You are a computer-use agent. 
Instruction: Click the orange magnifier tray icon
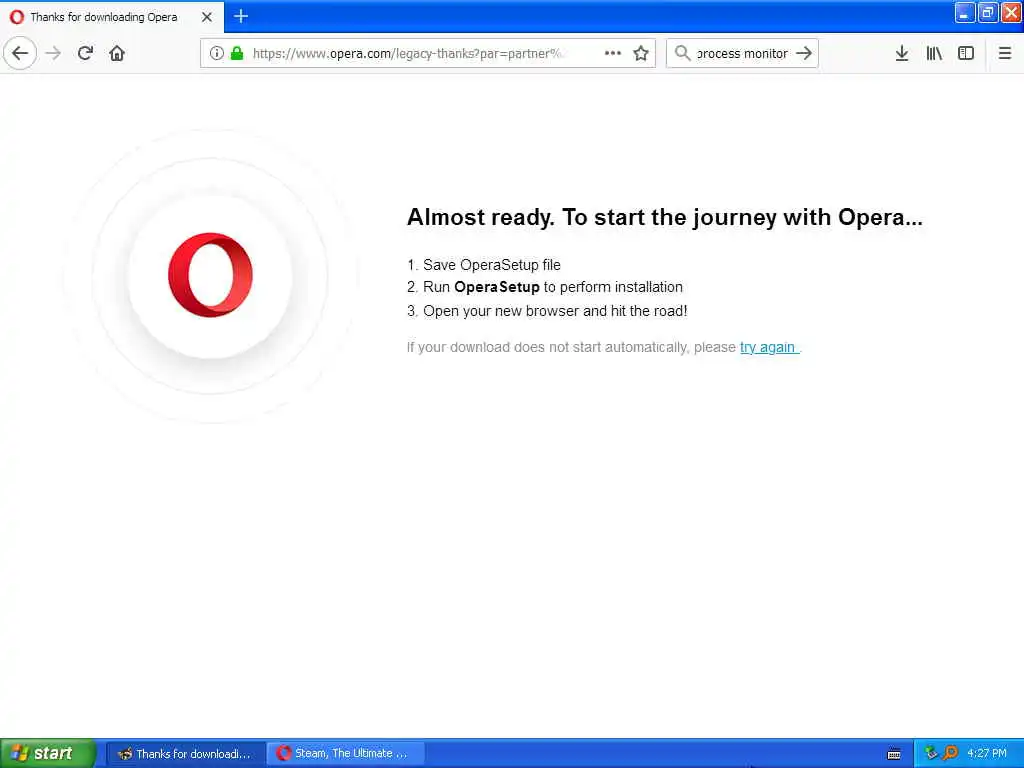coord(950,753)
